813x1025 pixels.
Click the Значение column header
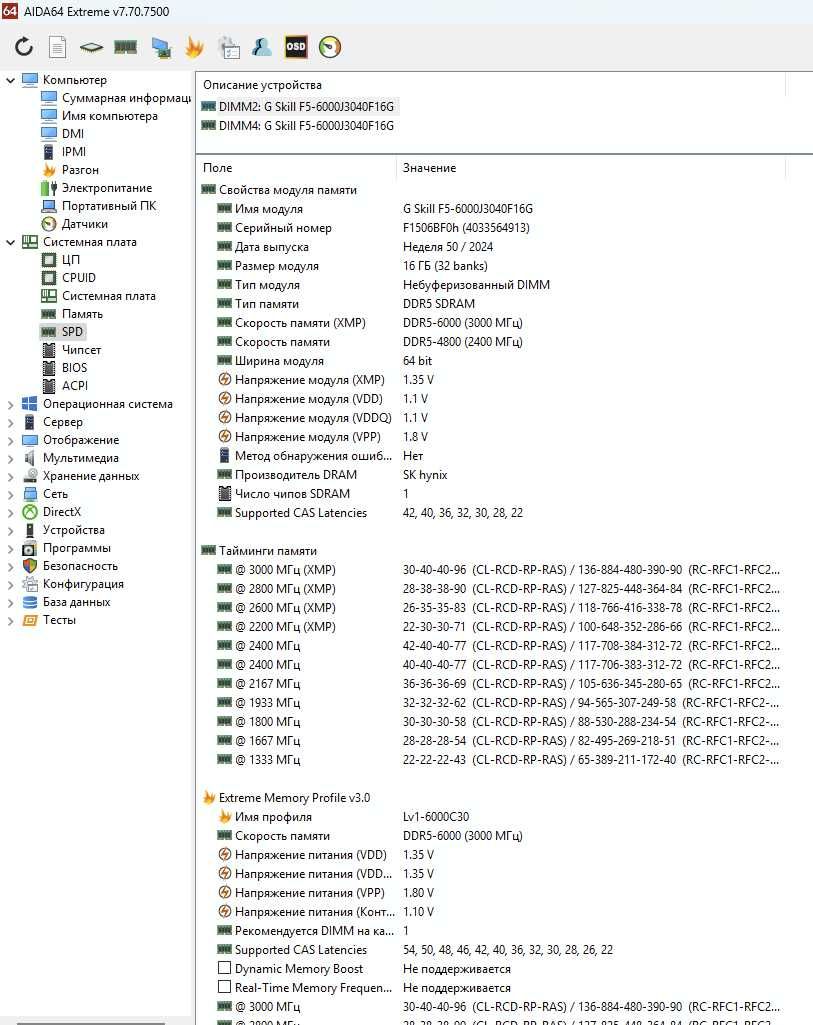coord(591,168)
